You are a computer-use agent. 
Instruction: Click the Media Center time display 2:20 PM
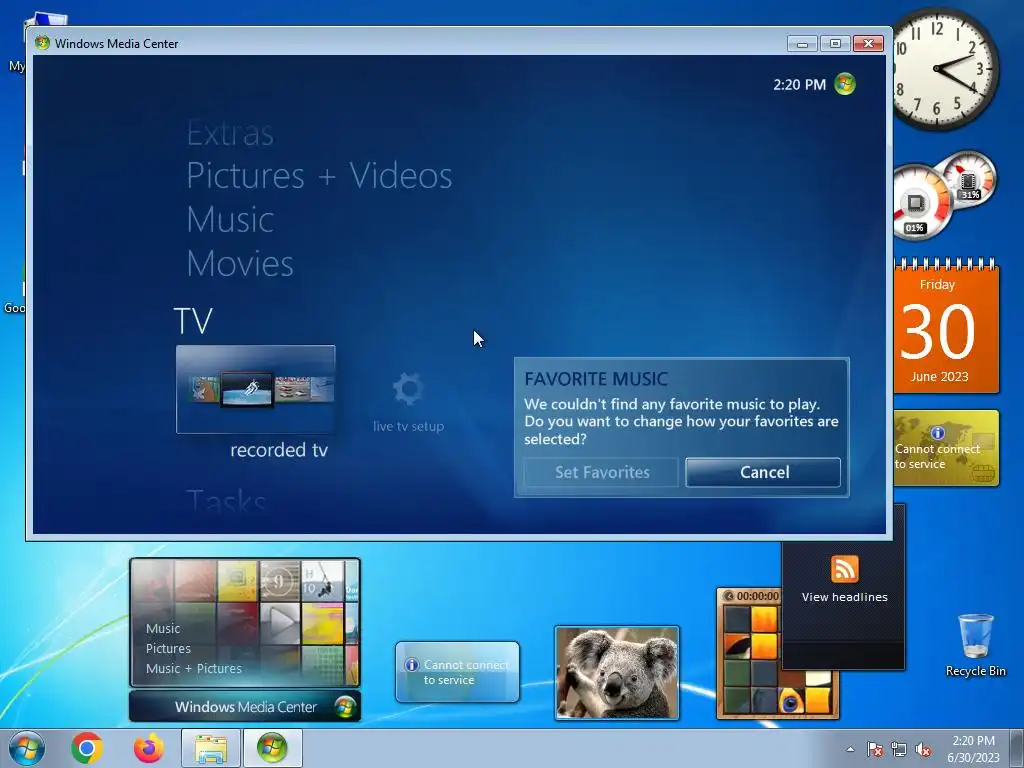799,85
